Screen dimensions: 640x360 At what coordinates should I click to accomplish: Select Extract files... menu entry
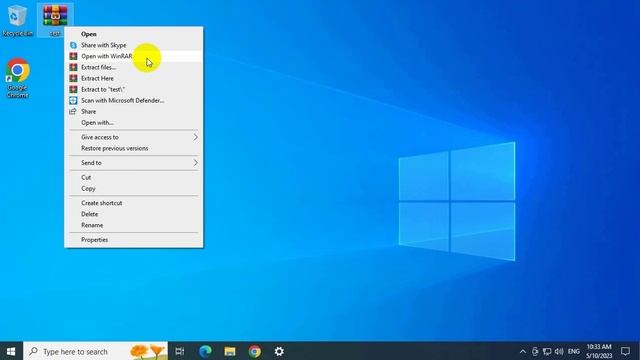(x=134, y=67)
